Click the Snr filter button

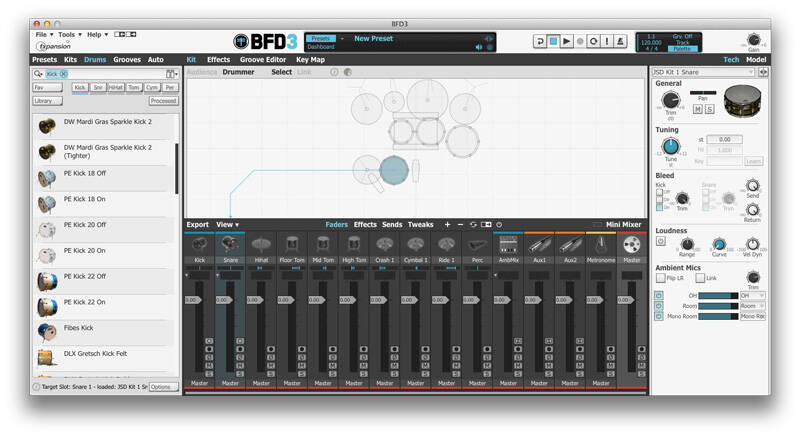point(98,88)
